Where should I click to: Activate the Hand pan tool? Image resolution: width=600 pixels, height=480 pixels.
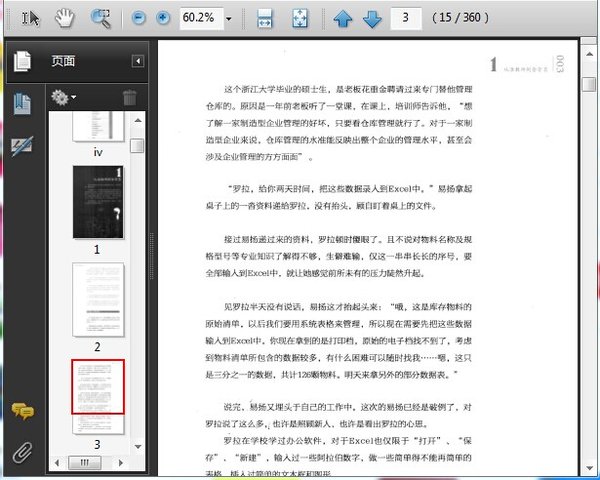65,18
